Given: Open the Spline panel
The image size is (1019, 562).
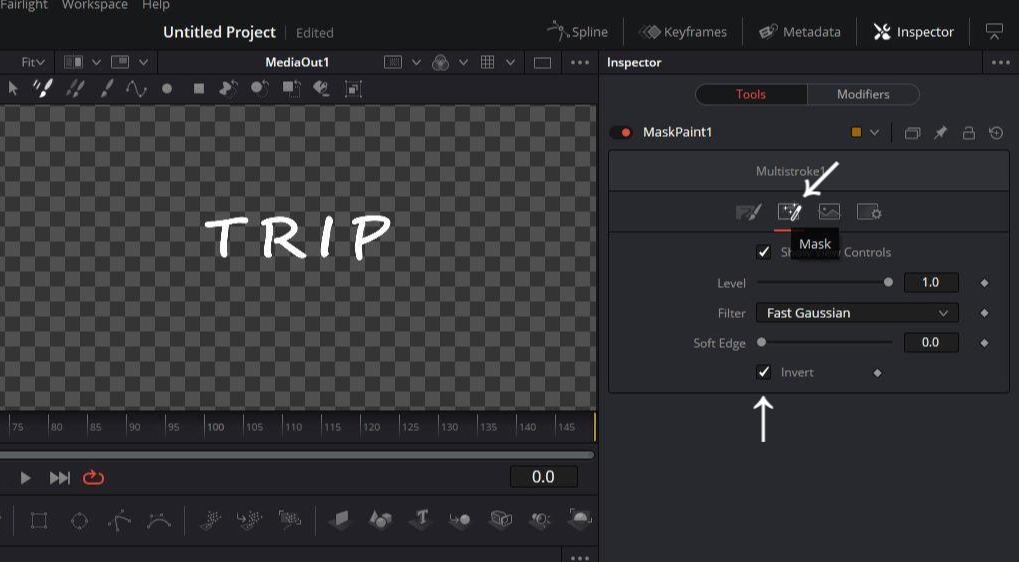Looking at the screenshot, I should tap(578, 32).
